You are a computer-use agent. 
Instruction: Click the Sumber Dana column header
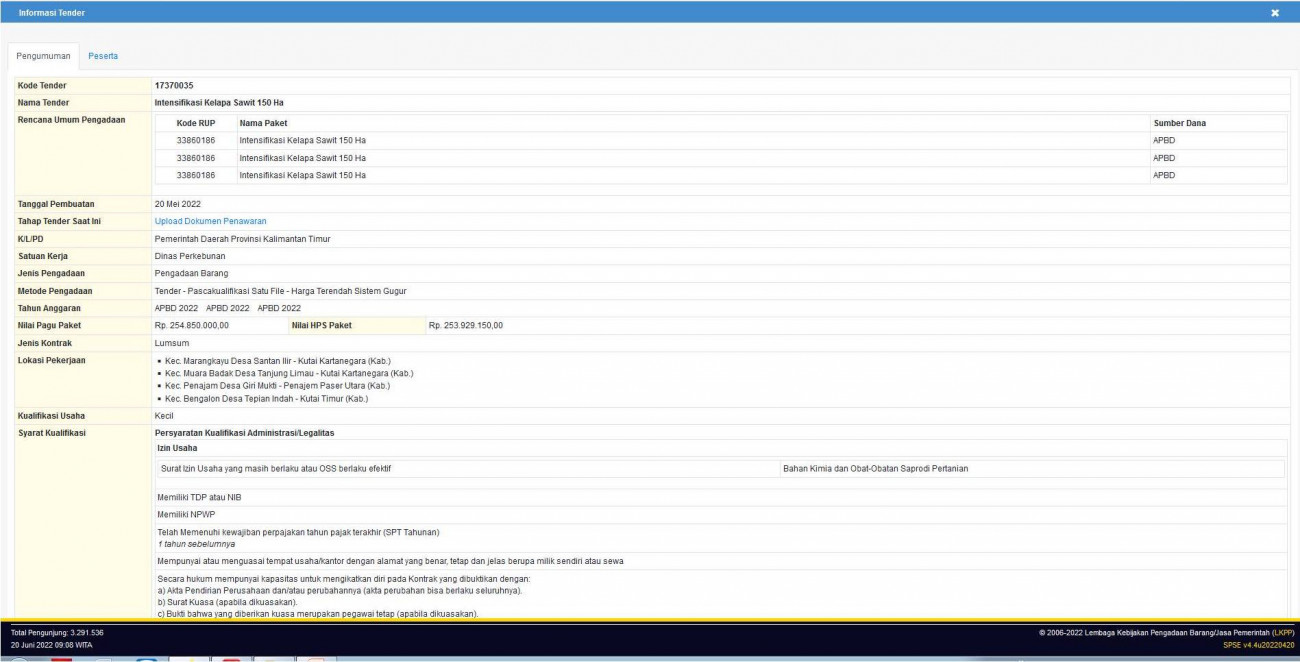tap(1178, 123)
